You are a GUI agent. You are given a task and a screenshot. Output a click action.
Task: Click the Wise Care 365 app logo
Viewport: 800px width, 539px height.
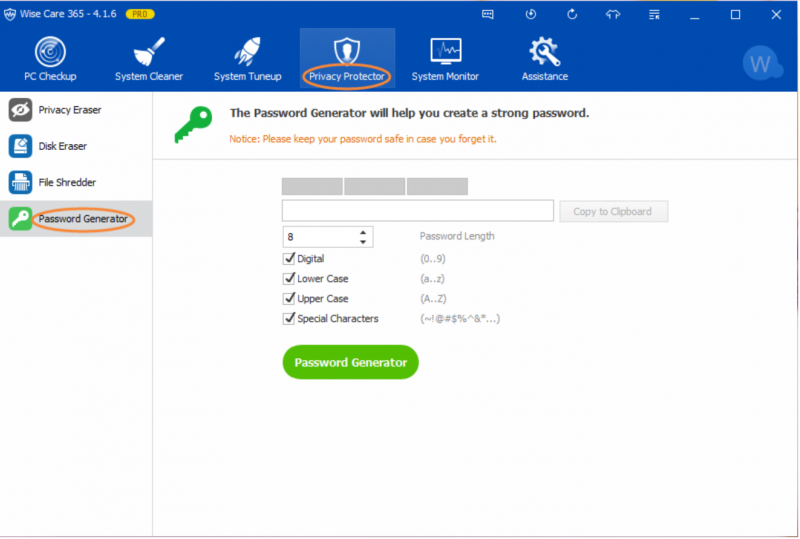coord(10,14)
